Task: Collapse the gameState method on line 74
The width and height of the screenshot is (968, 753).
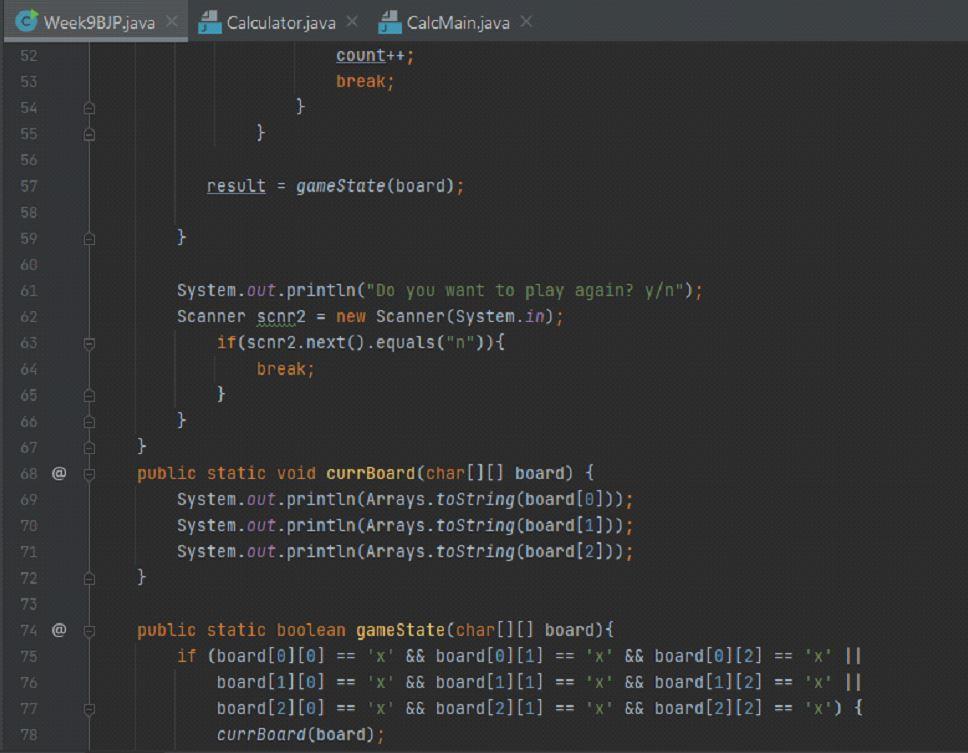Action: (89, 631)
